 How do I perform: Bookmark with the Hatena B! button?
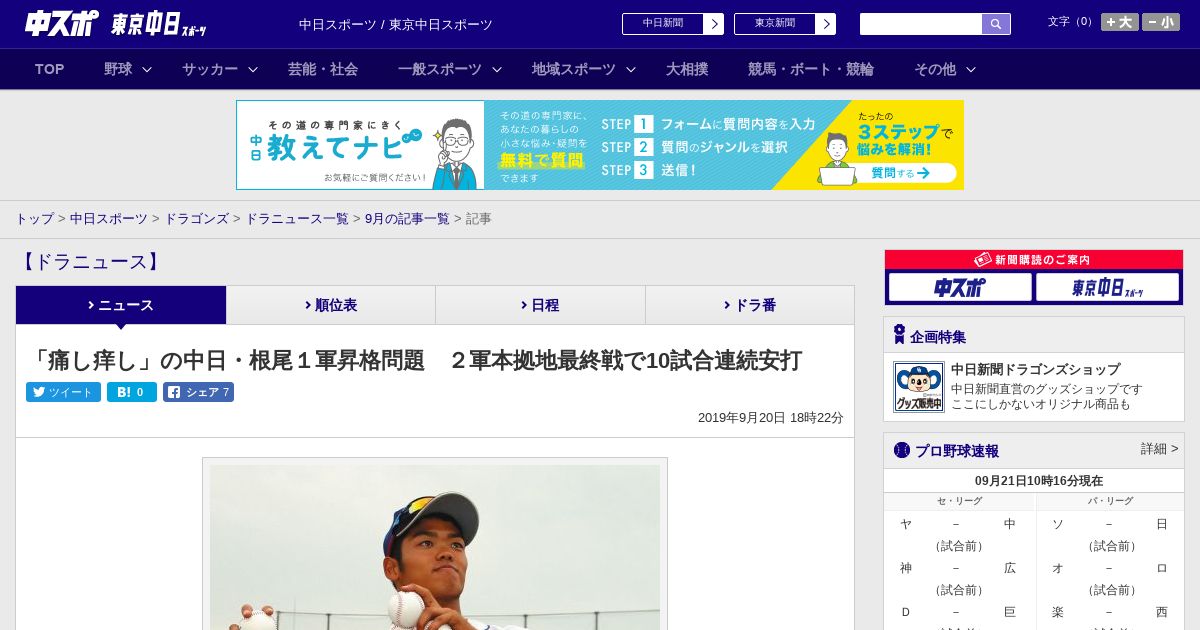pyautogui.click(x=132, y=392)
